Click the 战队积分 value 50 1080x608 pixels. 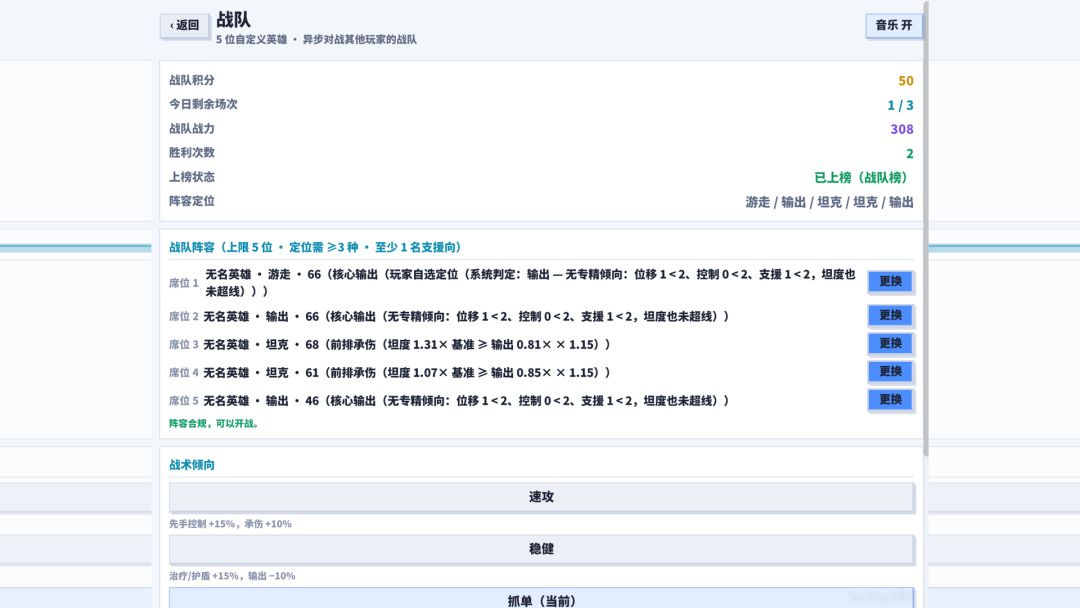[906, 81]
